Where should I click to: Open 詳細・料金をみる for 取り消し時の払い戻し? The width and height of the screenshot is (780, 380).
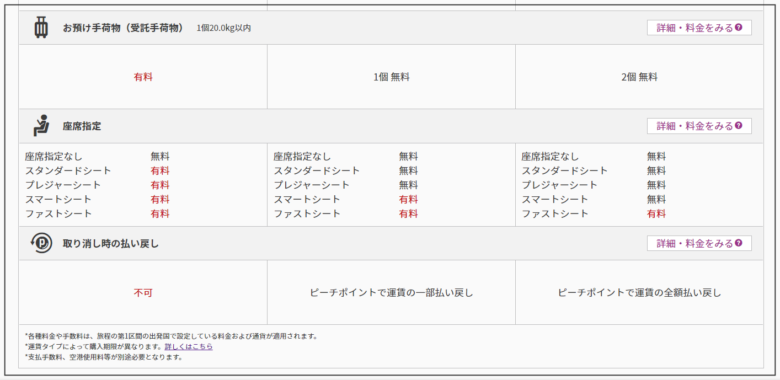[699, 244]
